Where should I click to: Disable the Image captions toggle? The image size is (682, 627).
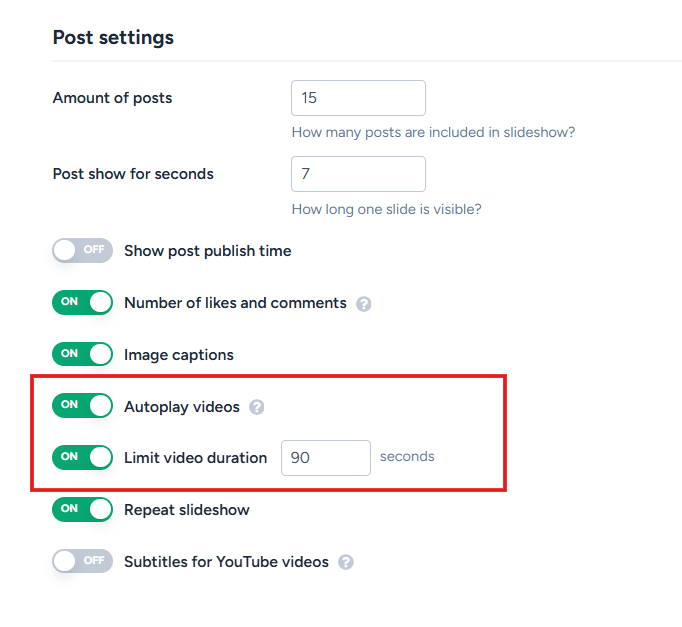pyautogui.click(x=83, y=354)
